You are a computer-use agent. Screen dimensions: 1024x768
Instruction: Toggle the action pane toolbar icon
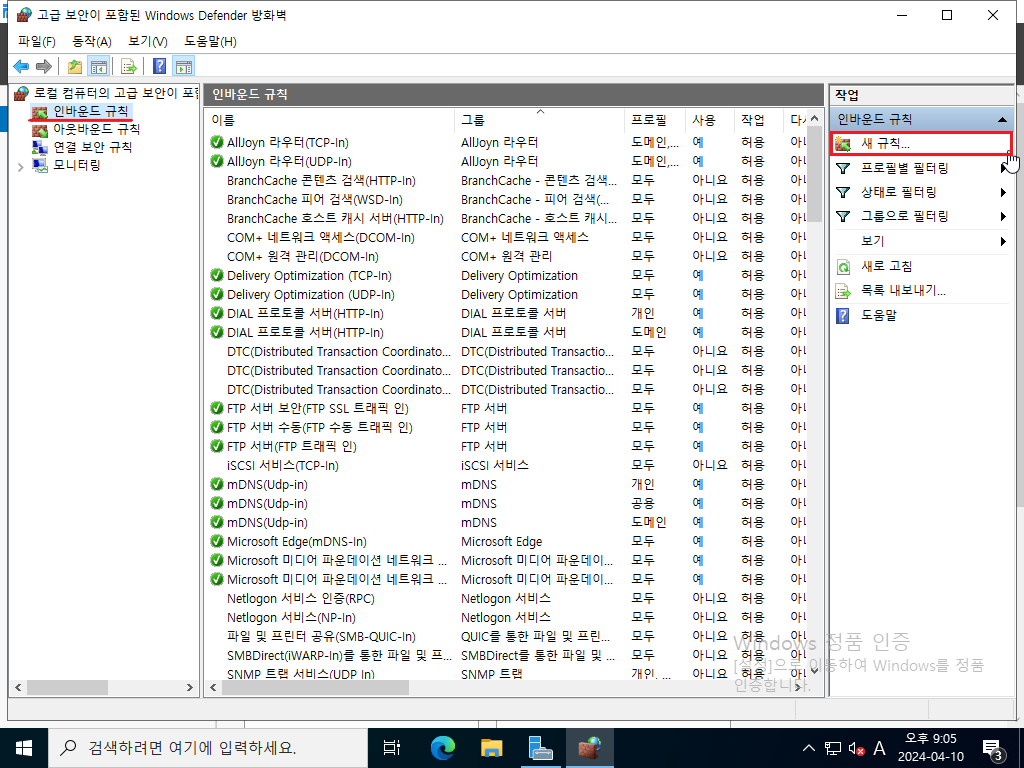(x=184, y=66)
